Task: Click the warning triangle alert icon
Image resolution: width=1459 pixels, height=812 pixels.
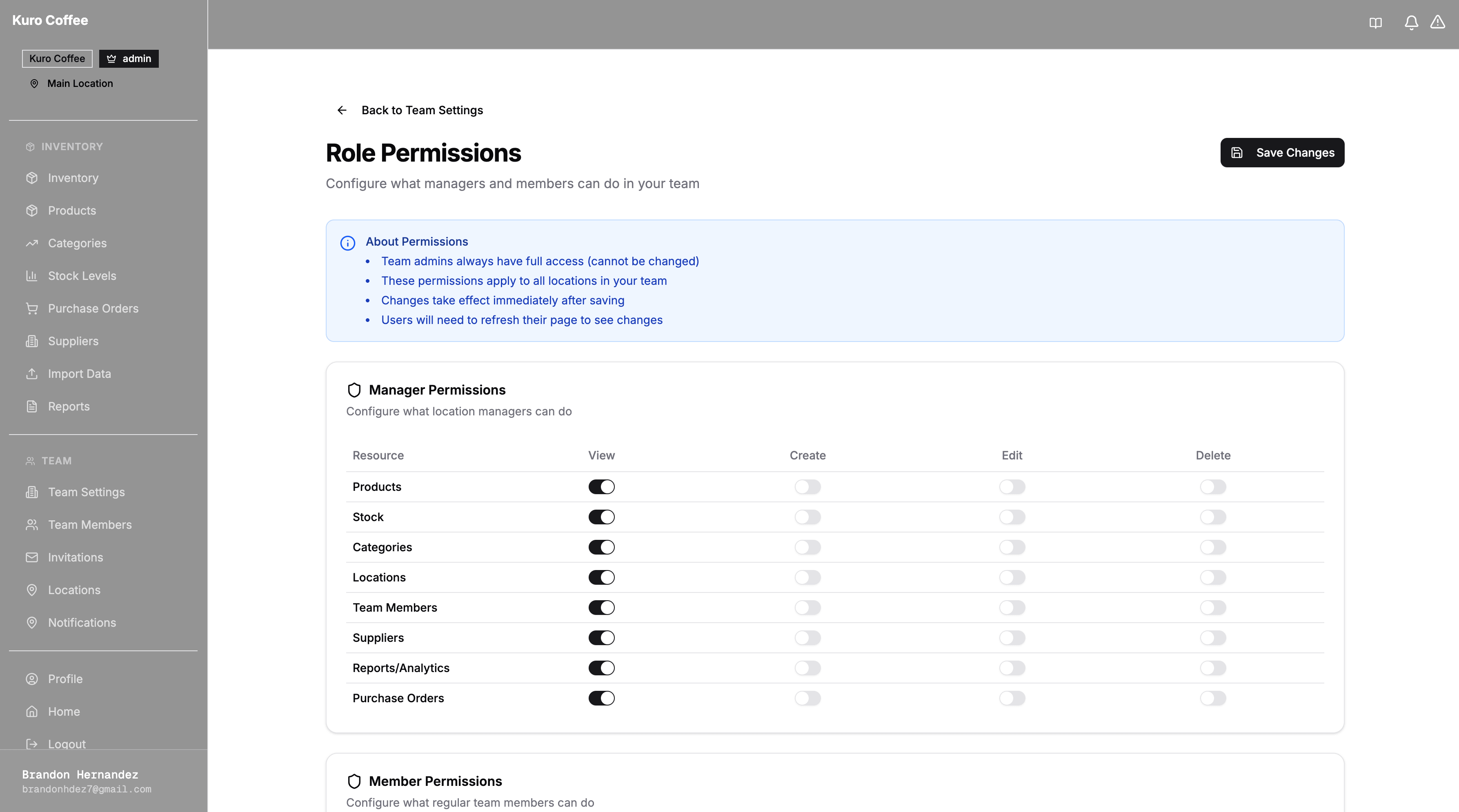Action: click(1437, 22)
